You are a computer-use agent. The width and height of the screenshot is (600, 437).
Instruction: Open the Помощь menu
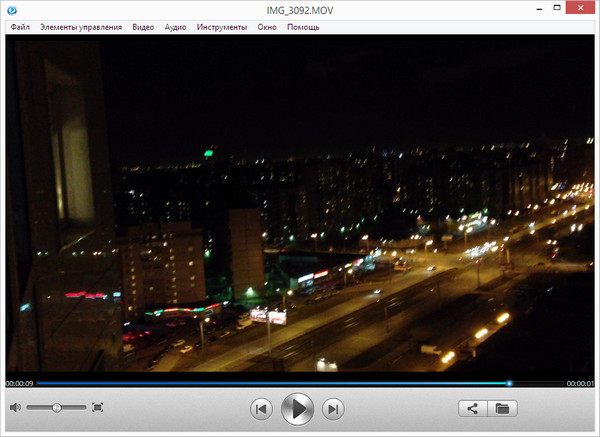pyautogui.click(x=303, y=27)
